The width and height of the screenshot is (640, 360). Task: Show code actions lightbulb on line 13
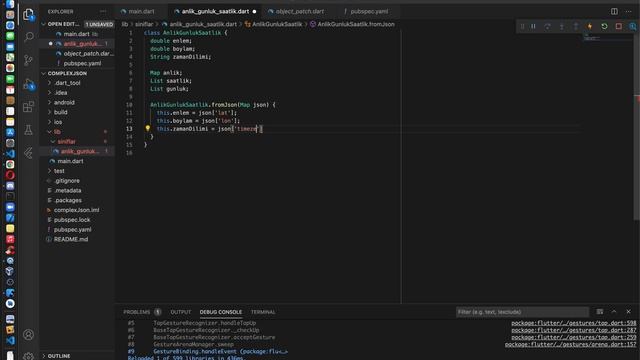pyautogui.click(x=148, y=128)
